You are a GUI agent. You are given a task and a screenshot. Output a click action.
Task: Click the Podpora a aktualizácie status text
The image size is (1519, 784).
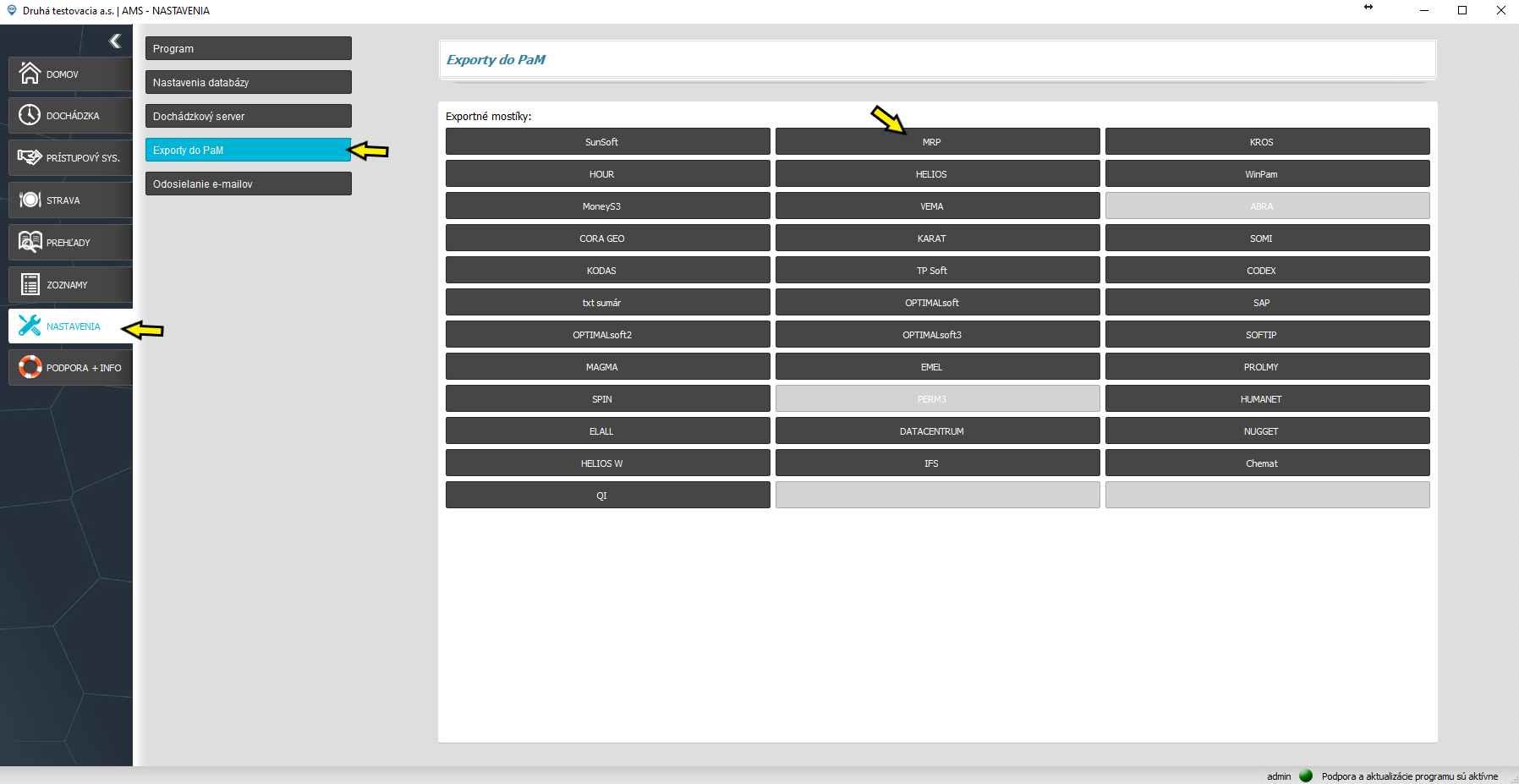tap(1409, 776)
